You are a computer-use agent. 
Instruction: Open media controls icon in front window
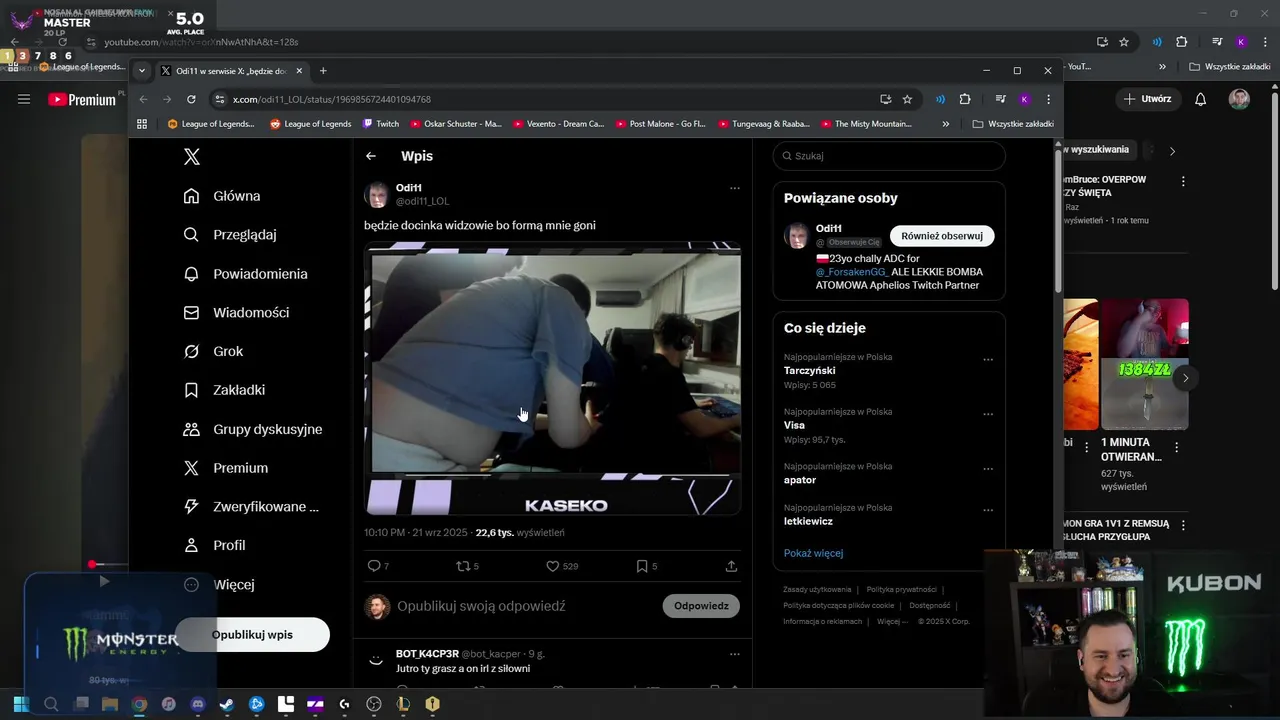pyautogui.click(x=1000, y=99)
